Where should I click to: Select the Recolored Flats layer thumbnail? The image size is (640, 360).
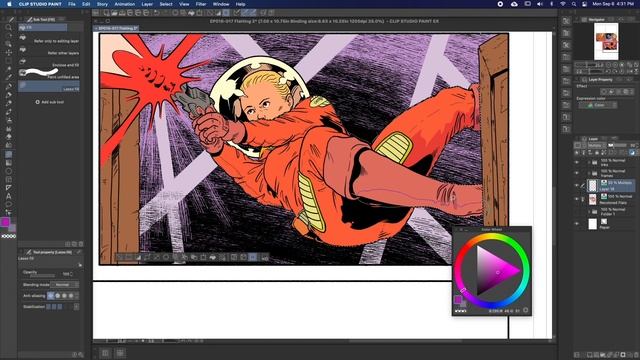(593, 199)
